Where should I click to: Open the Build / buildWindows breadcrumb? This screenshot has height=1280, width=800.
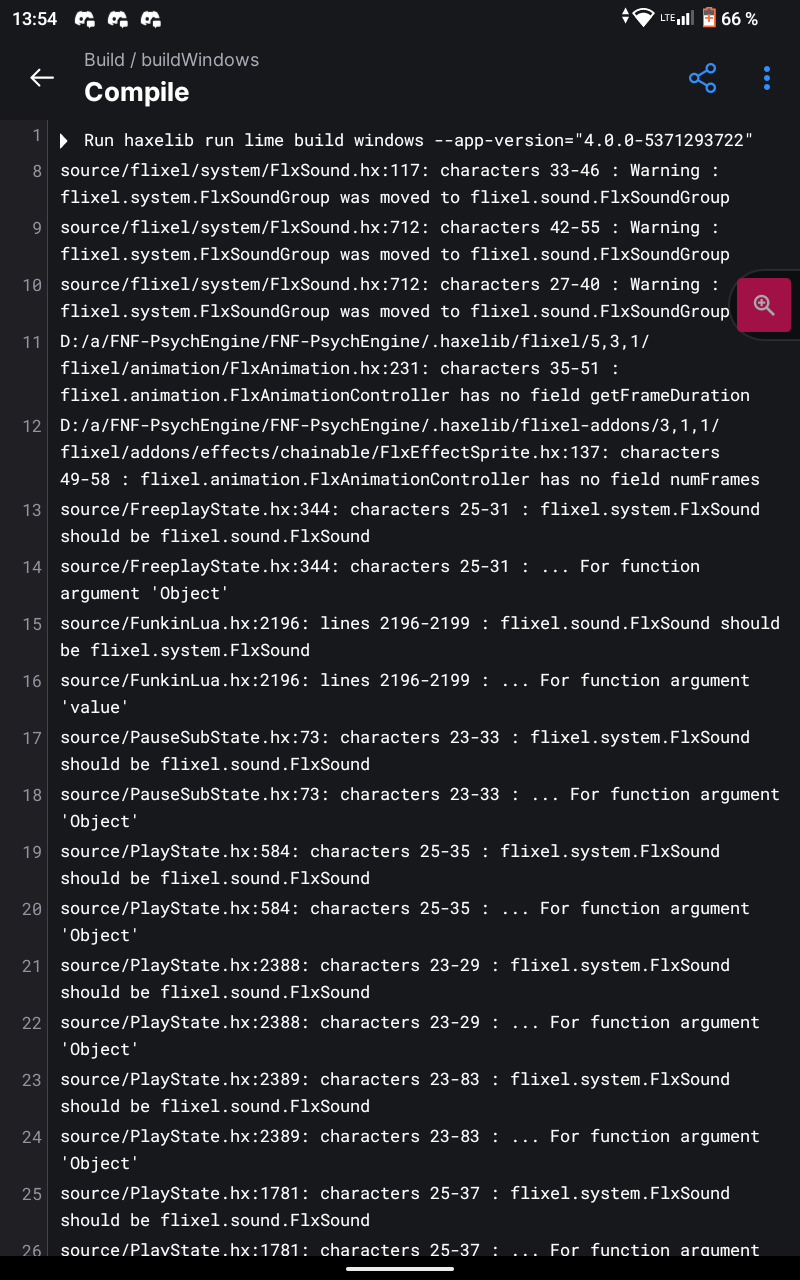(172, 60)
